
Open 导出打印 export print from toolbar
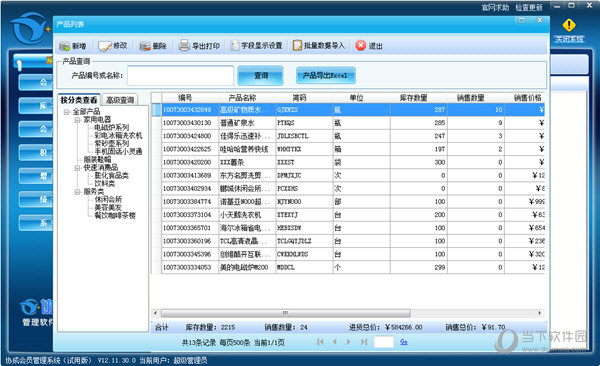pos(199,46)
